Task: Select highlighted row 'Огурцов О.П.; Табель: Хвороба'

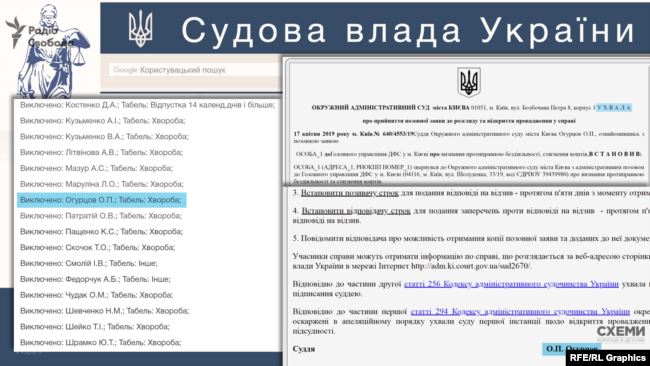Action: [x=102, y=200]
